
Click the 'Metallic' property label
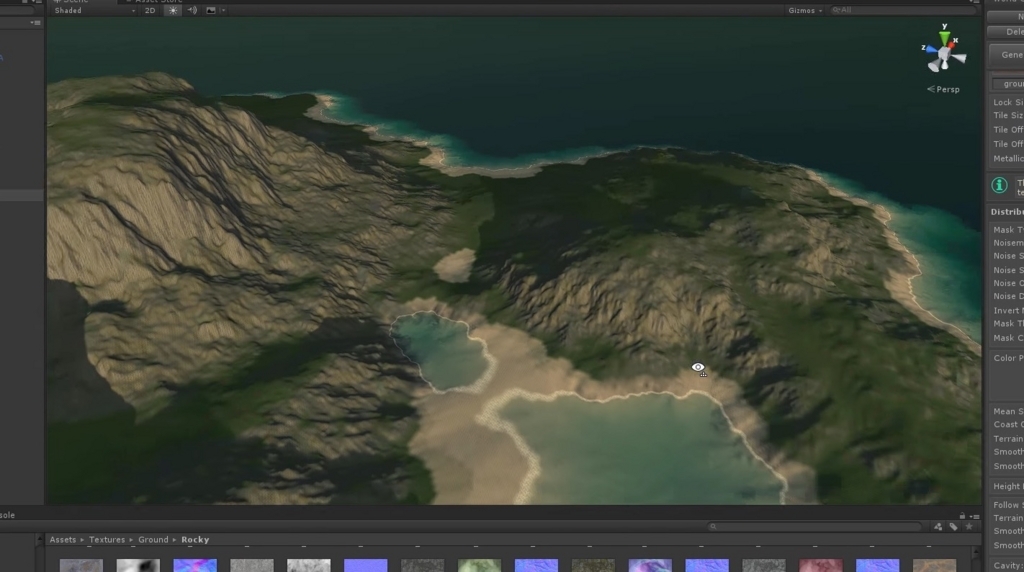pyautogui.click(x=1008, y=159)
